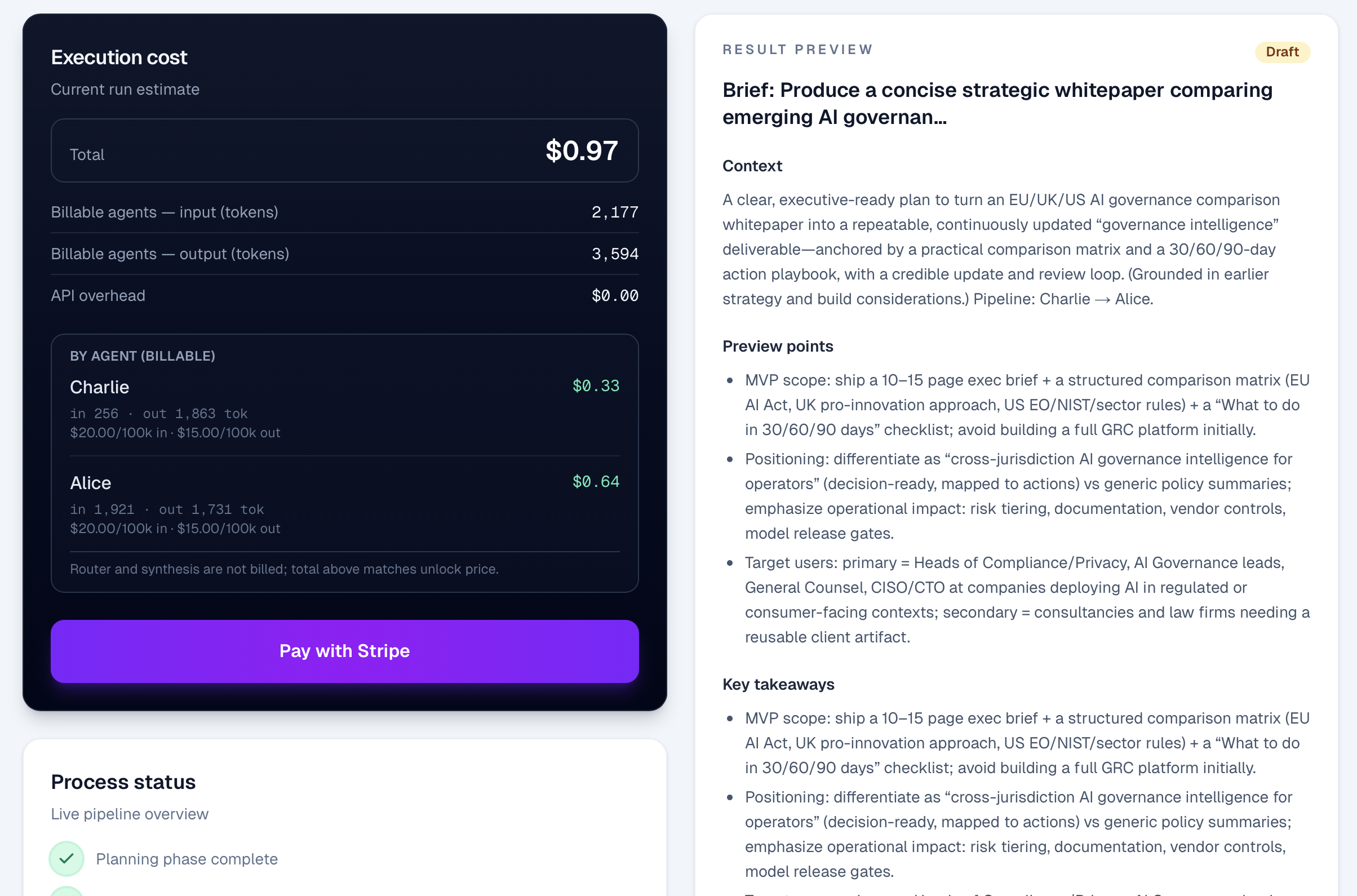The width and height of the screenshot is (1357, 896).
Task: Click Charlie's $0.33 cost value
Action: (595, 386)
